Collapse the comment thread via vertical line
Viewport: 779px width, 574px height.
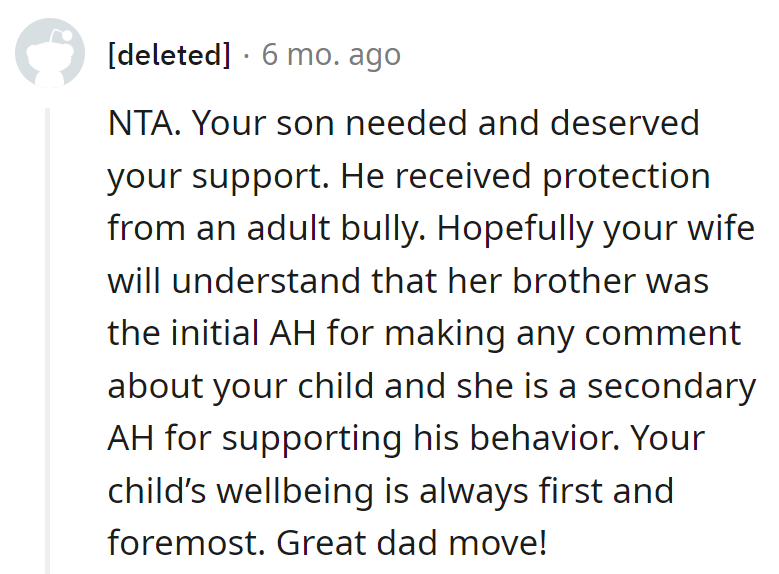(x=47, y=340)
